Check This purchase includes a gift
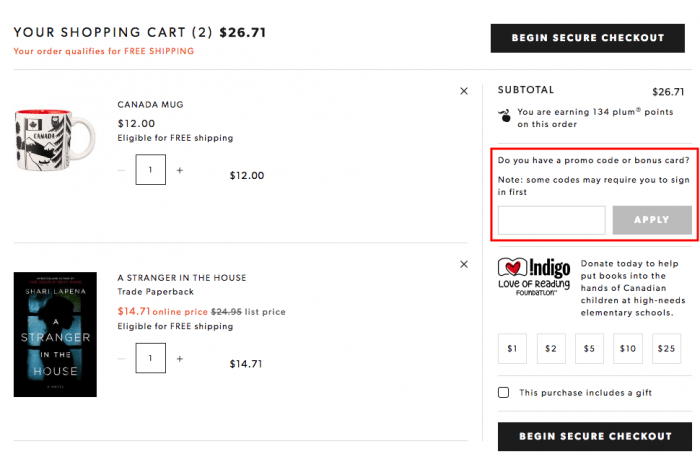 (503, 392)
